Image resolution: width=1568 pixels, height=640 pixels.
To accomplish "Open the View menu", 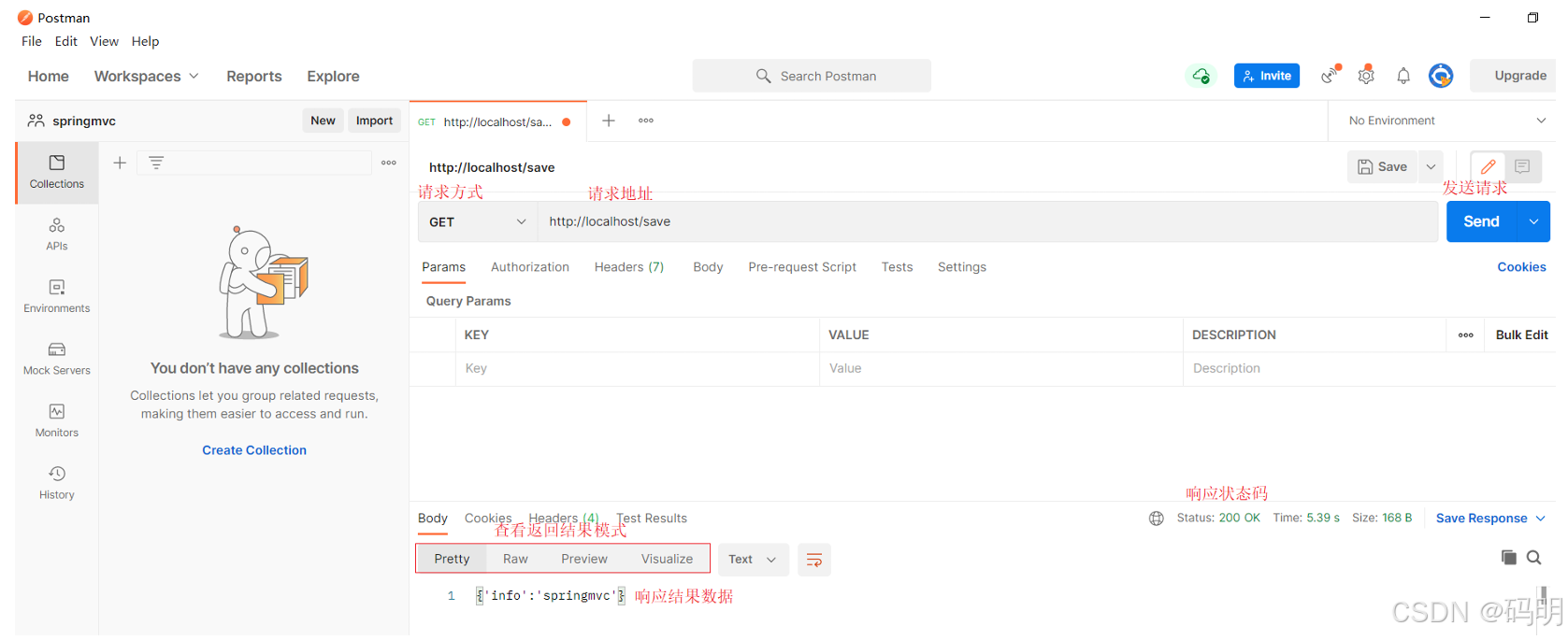I will coord(104,41).
